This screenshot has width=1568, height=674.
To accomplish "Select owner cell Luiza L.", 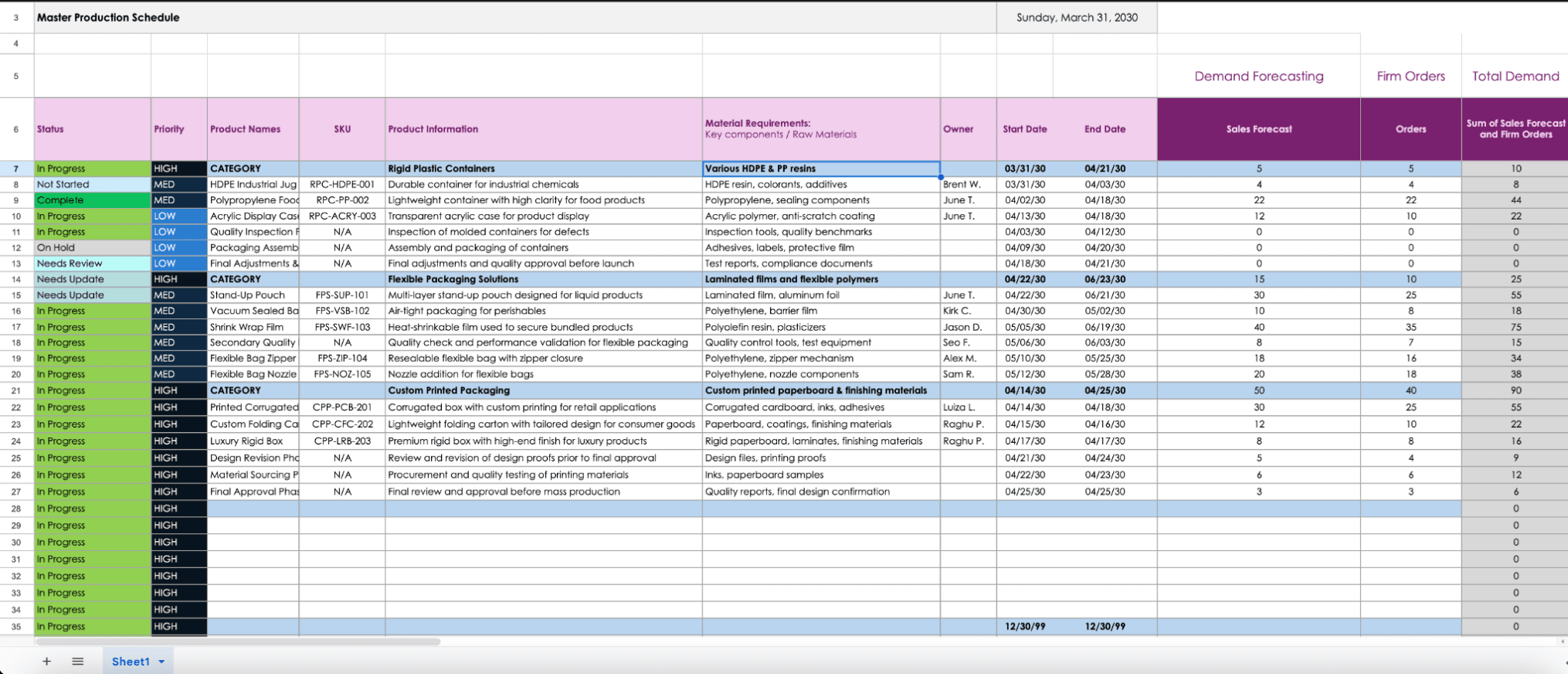I will (969, 407).
